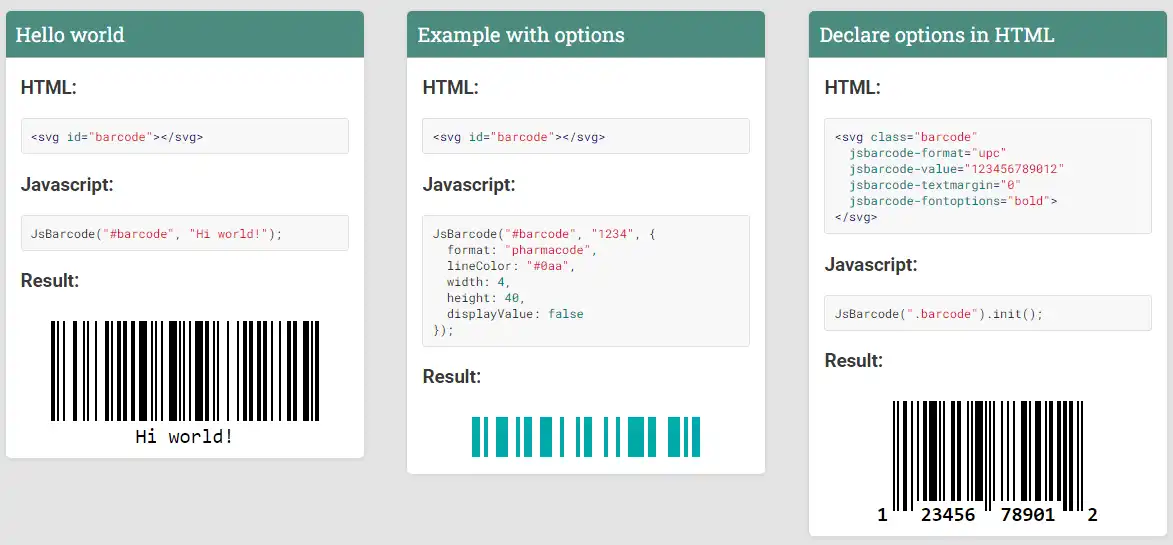Select the svg code block in Example with options card
This screenshot has height=545, width=1173.
[x=585, y=137]
